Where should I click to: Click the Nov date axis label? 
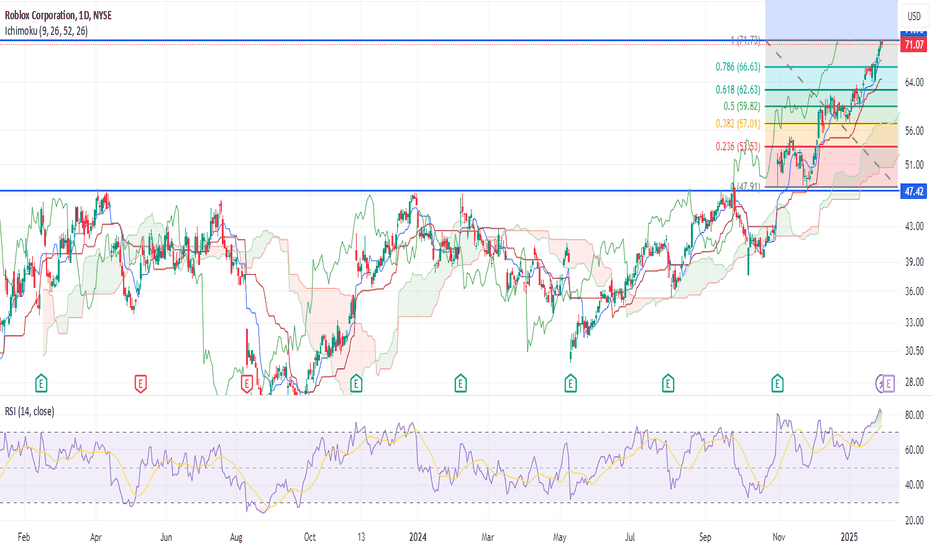point(779,537)
